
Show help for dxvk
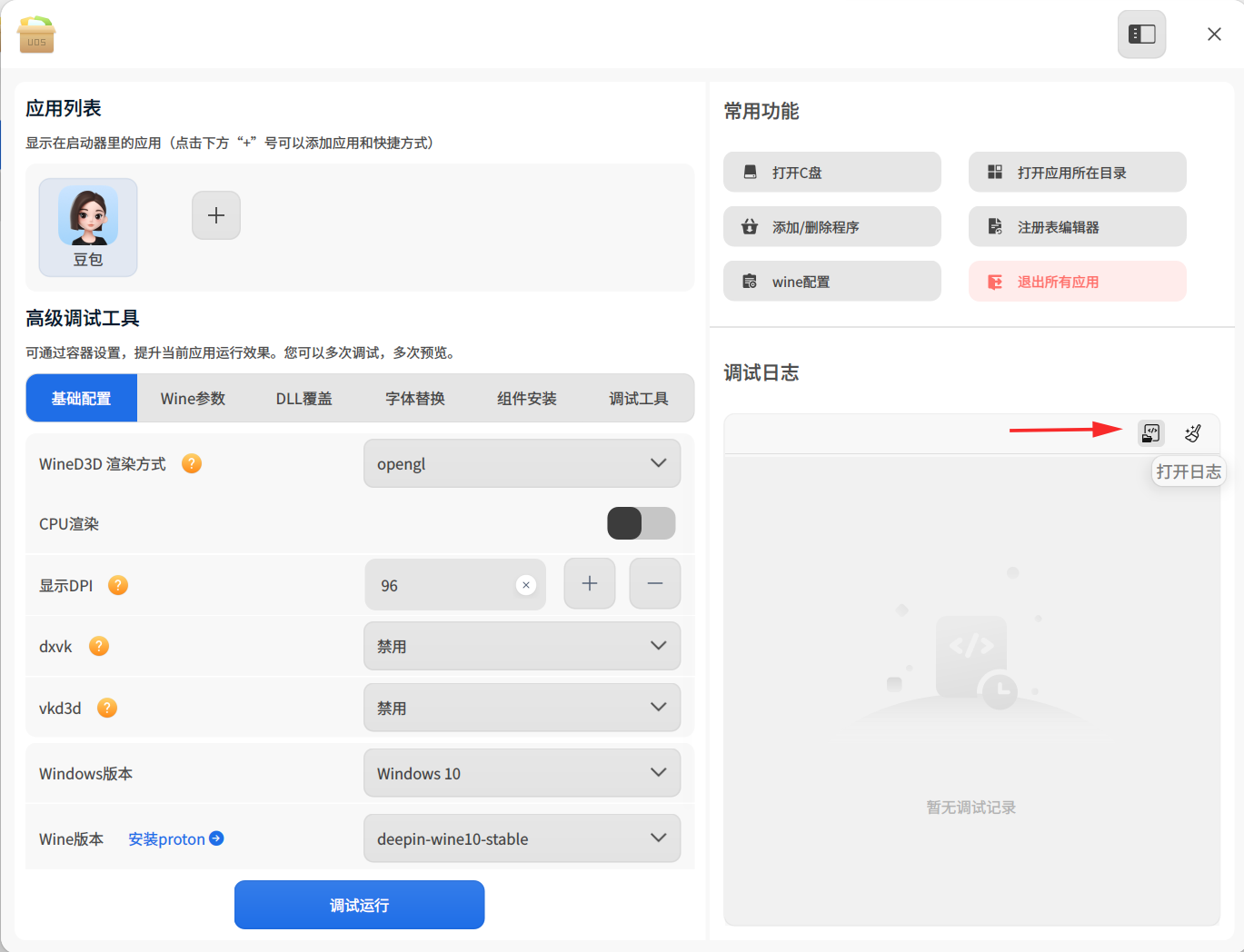99,647
